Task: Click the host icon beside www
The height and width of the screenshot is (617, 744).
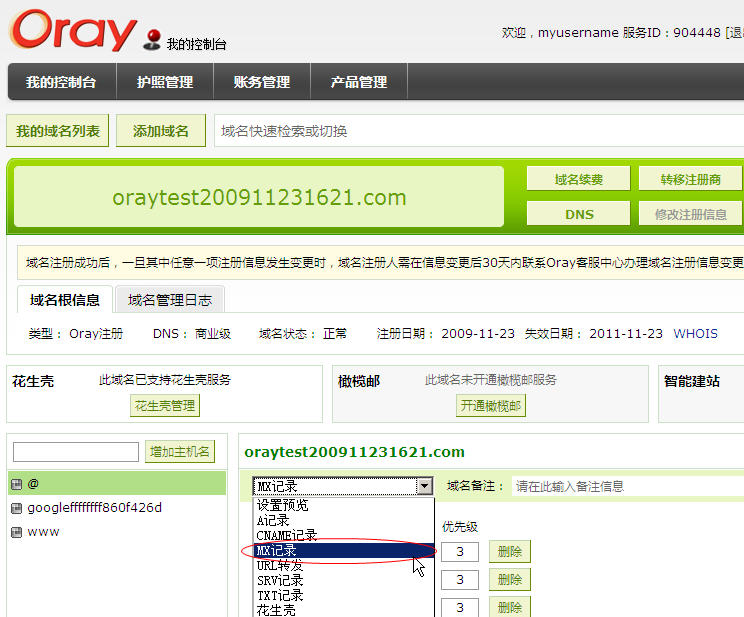Action: pyautogui.click(x=17, y=532)
